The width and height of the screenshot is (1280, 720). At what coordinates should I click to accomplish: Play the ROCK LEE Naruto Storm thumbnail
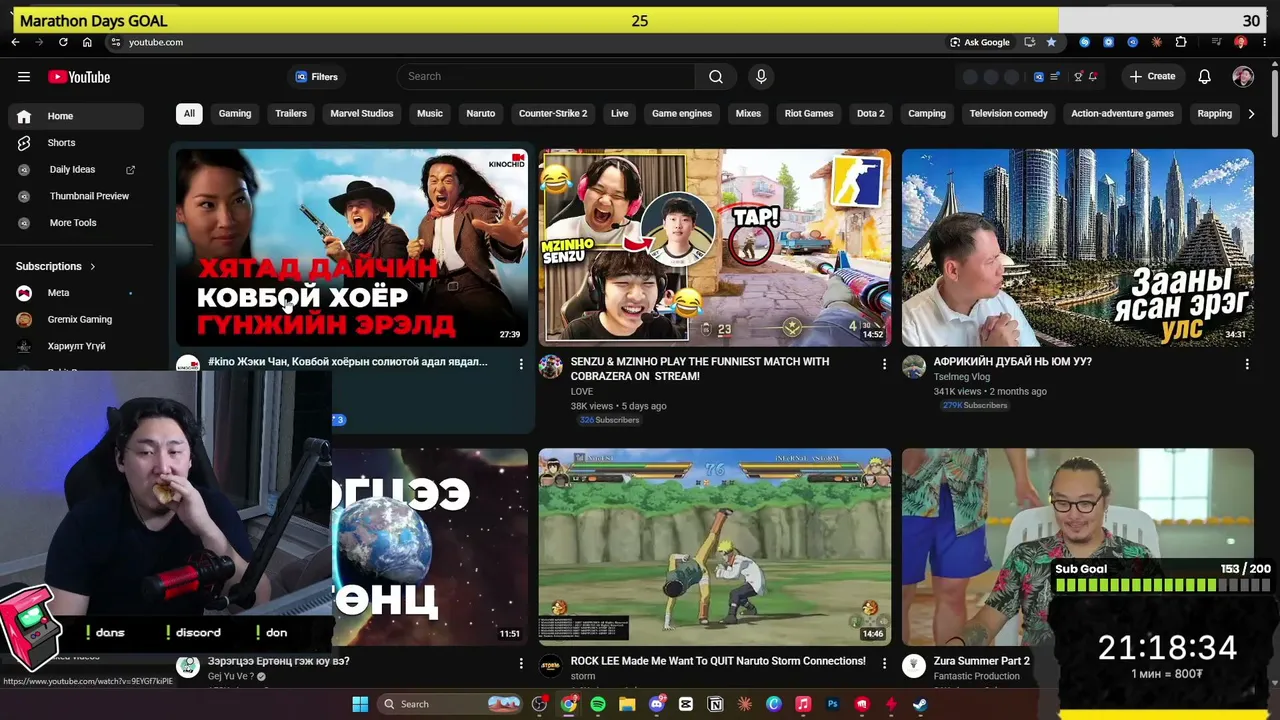click(x=715, y=547)
